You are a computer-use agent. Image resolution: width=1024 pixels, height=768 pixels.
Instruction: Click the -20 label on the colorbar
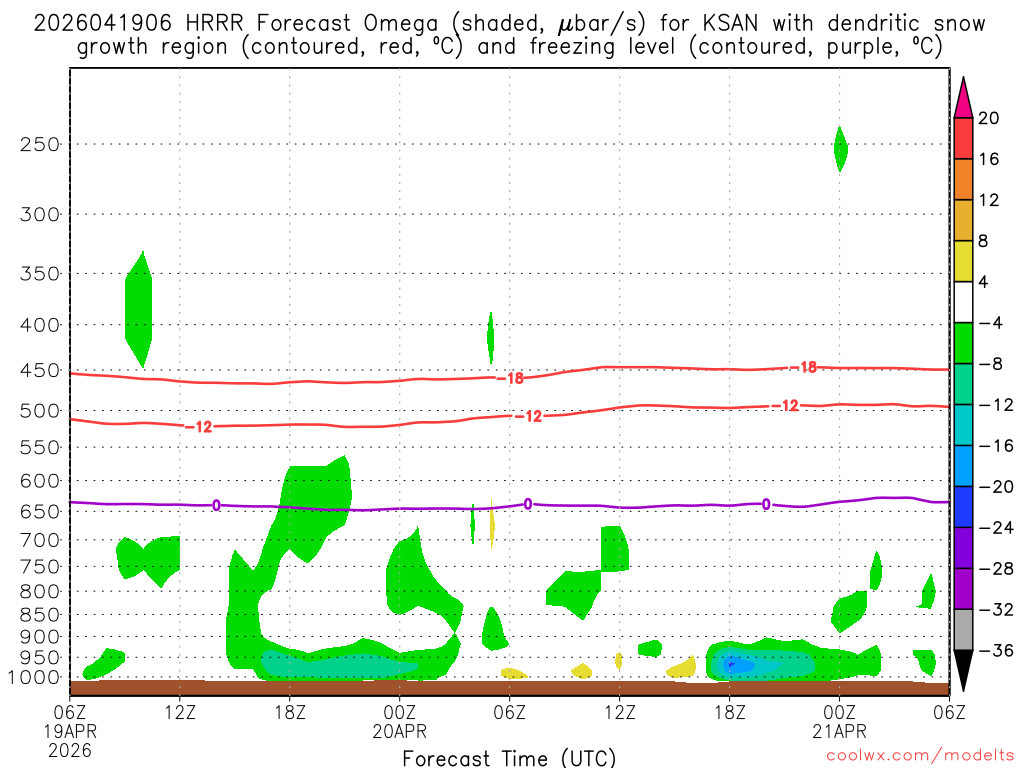[x=995, y=487]
